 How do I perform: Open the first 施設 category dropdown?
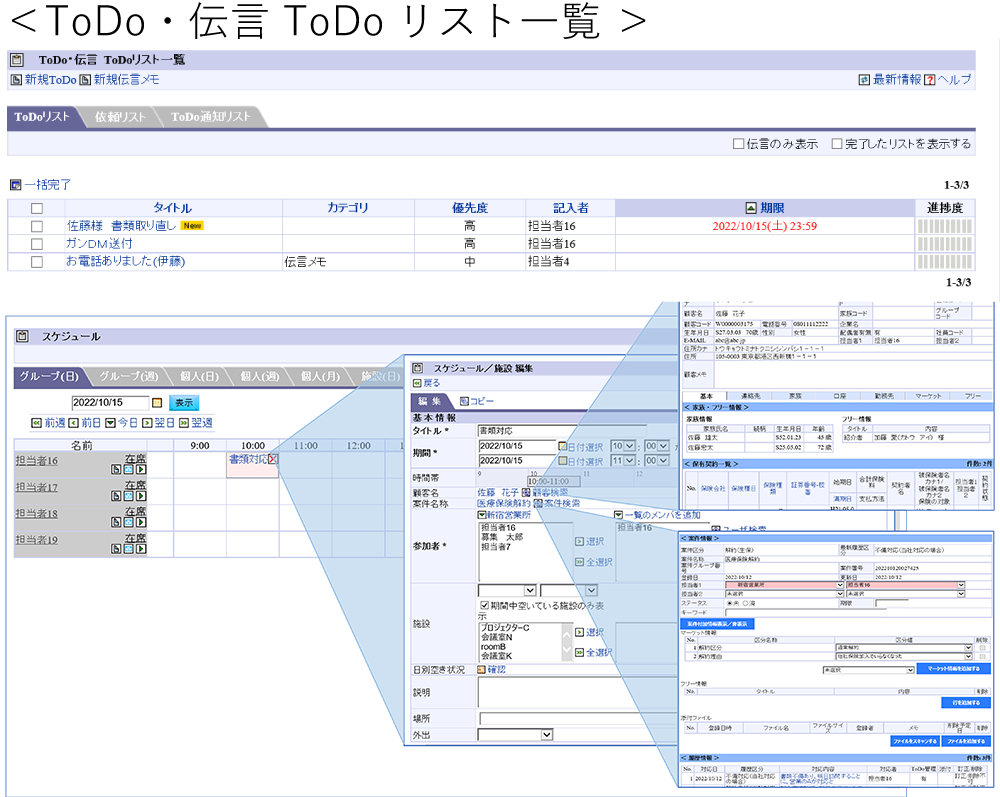pyautogui.click(x=507, y=590)
